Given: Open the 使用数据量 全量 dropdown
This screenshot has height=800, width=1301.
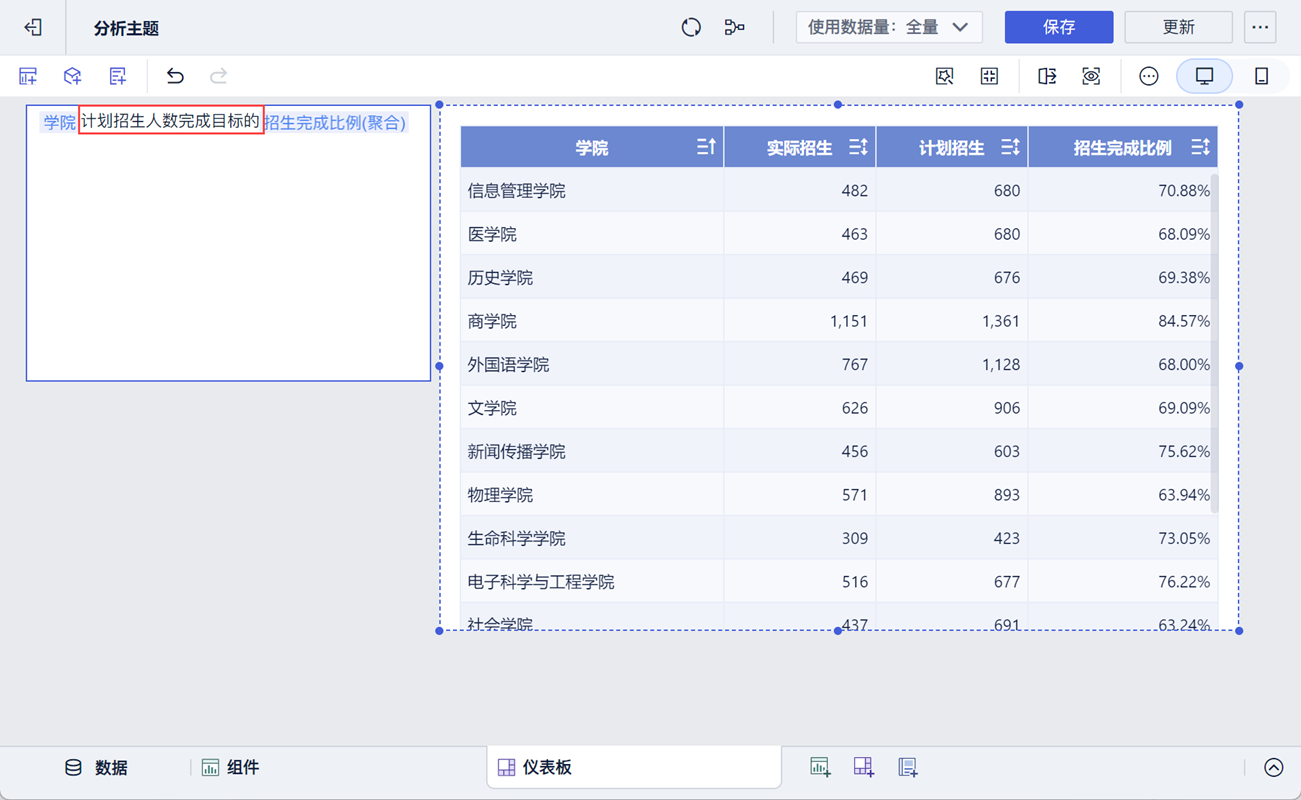Looking at the screenshot, I should pos(889,27).
